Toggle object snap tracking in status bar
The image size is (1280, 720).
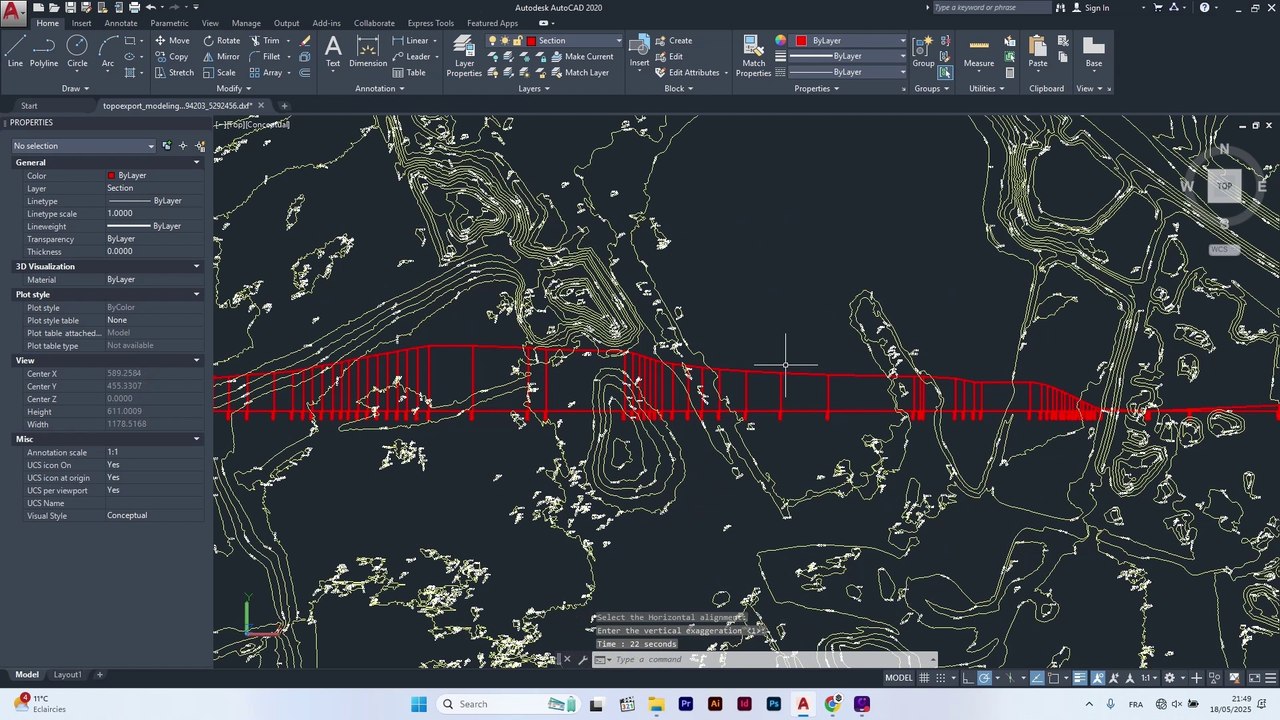pyautogui.click(x=1037, y=678)
